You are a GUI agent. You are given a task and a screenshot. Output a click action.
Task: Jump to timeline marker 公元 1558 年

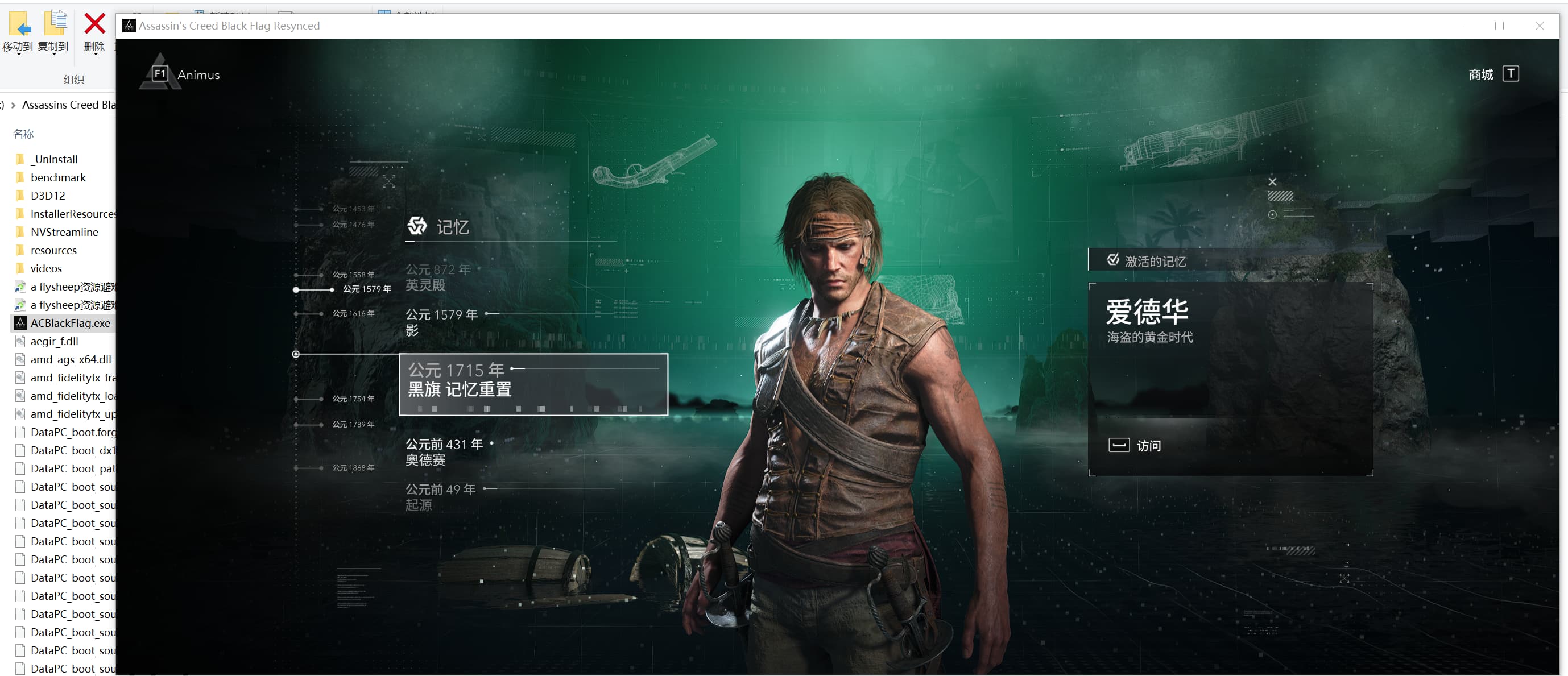click(353, 275)
